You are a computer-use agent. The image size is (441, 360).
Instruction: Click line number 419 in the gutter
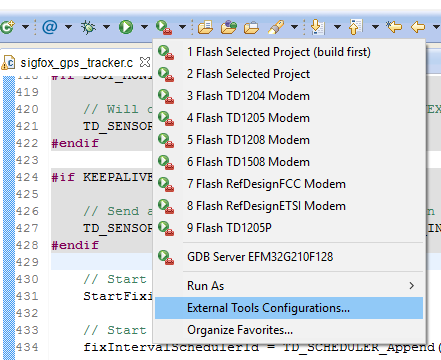(27, 92)
